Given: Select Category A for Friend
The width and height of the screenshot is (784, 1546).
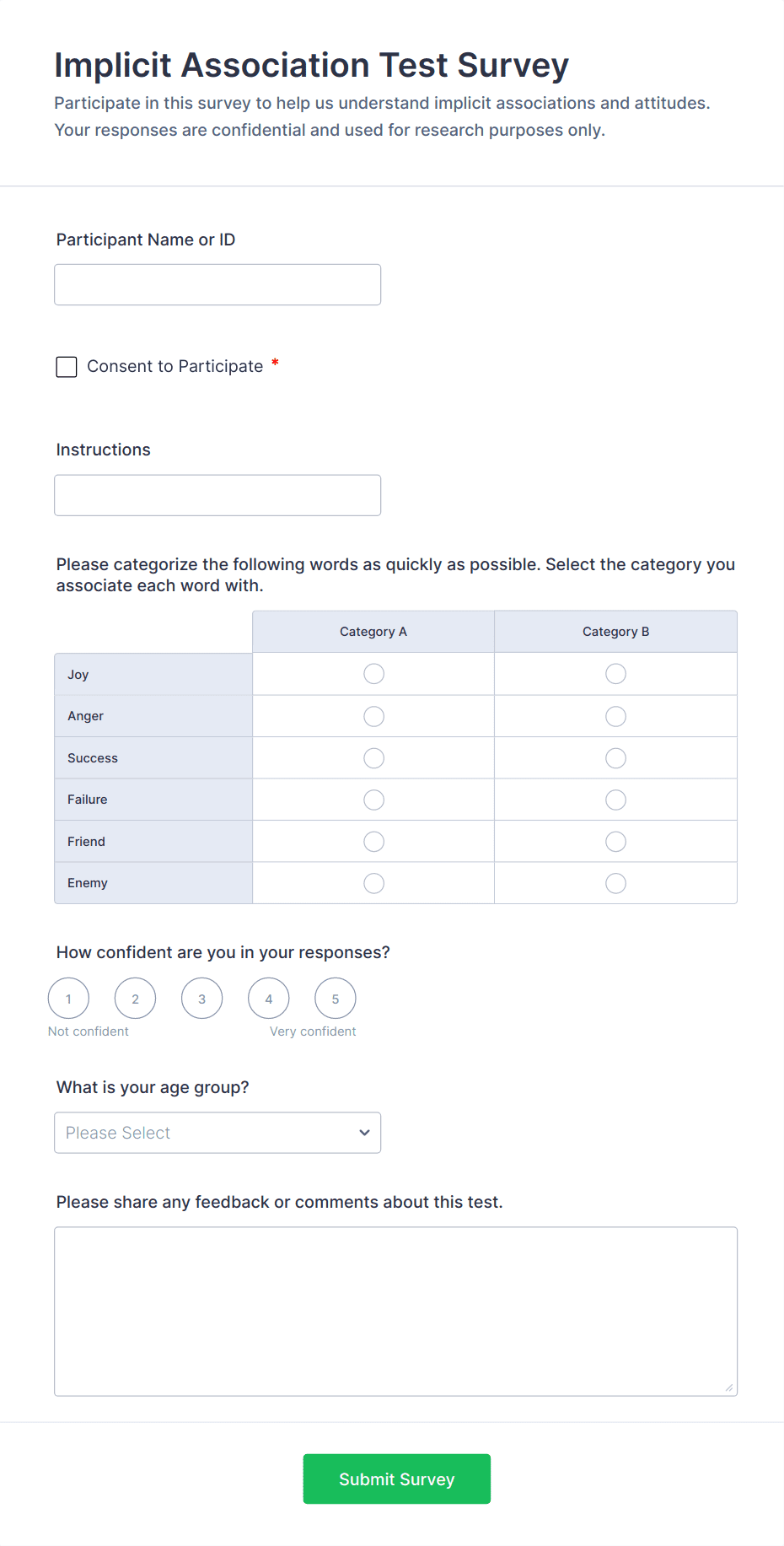Looking at the screenshot, I should [373, 841].
